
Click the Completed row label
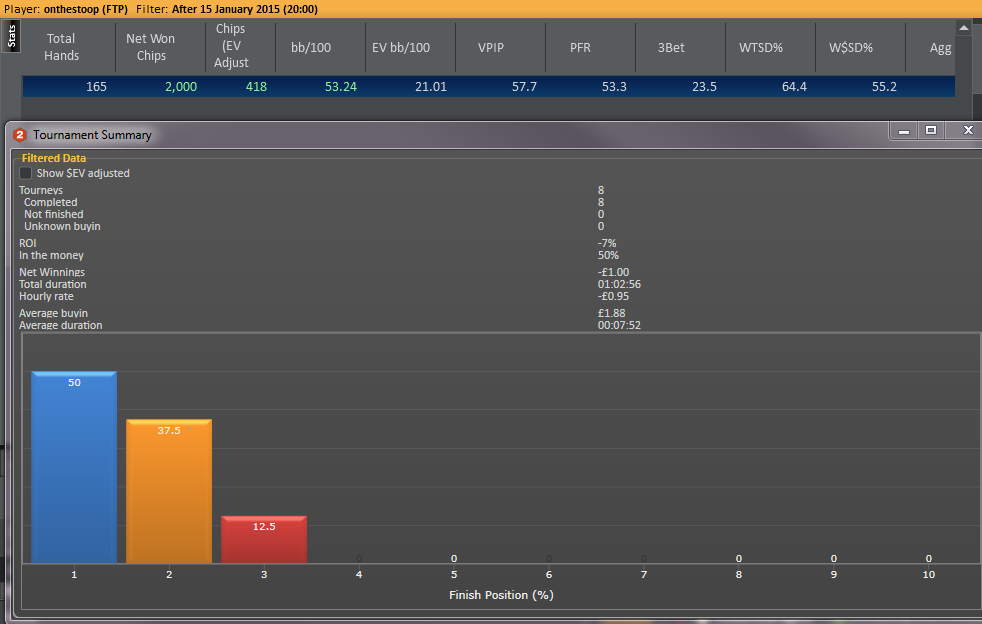pos(51,202)
